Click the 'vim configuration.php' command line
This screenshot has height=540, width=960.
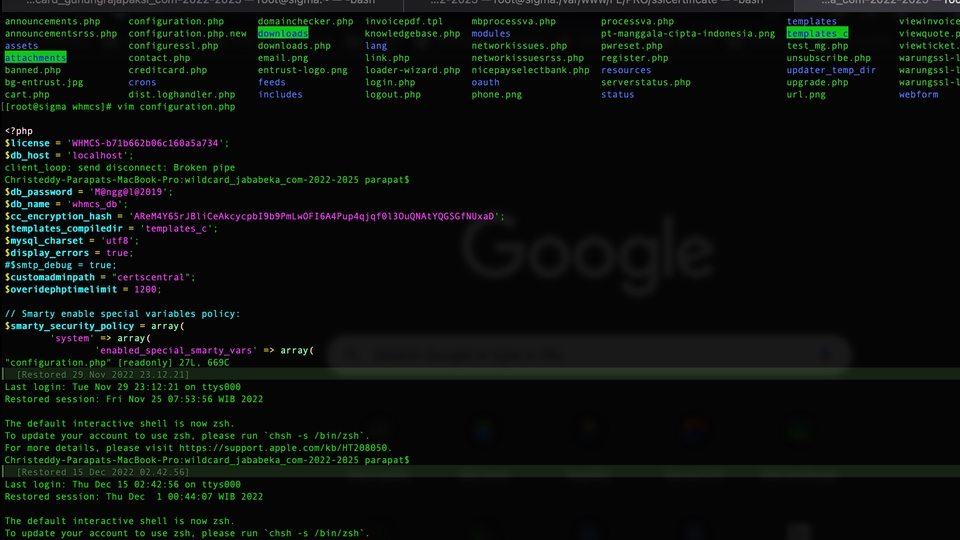(x=176, y=107)
